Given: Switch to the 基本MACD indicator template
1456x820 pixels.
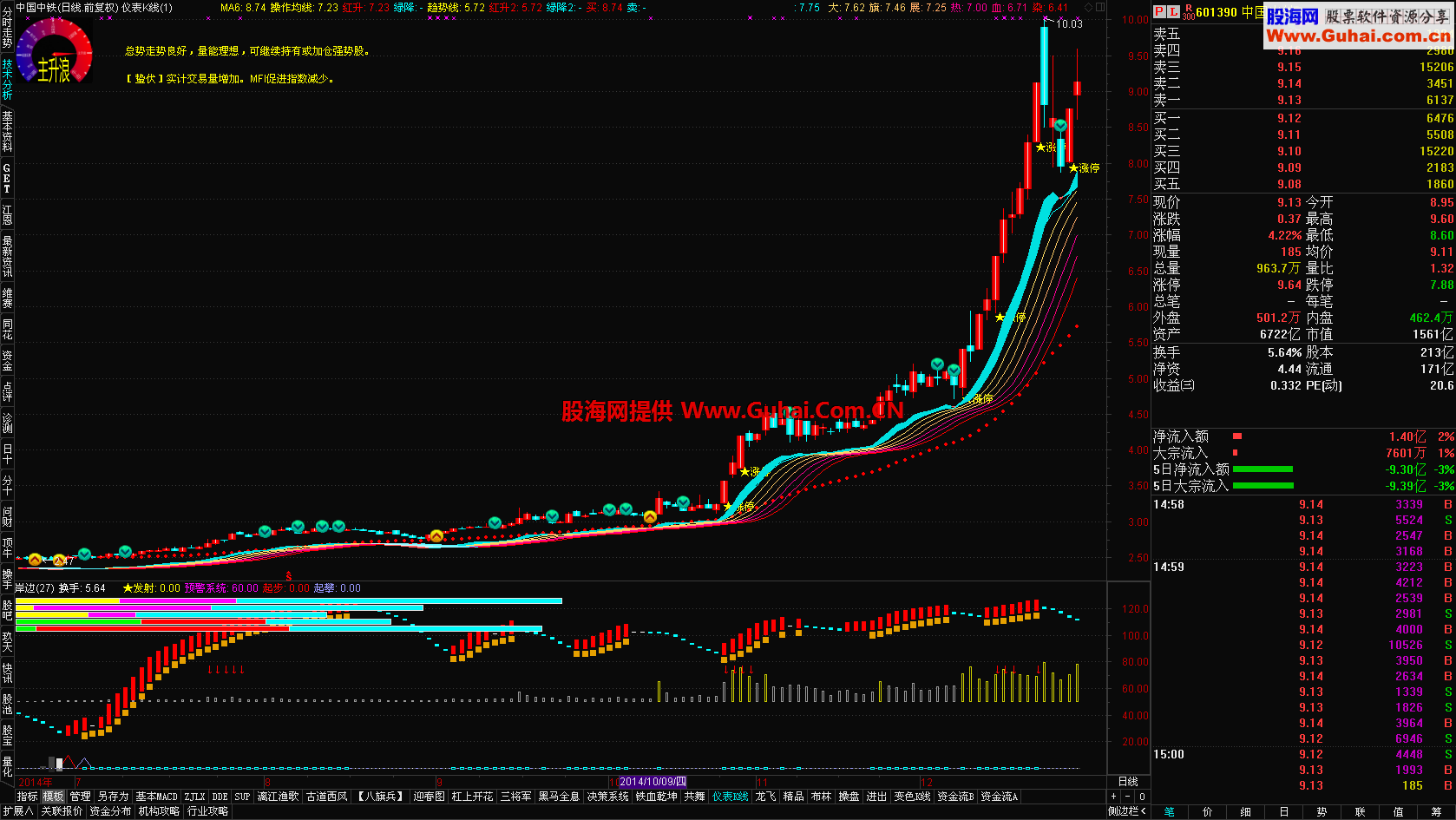Looking at the screenshot, I should [x=156, y=797].
